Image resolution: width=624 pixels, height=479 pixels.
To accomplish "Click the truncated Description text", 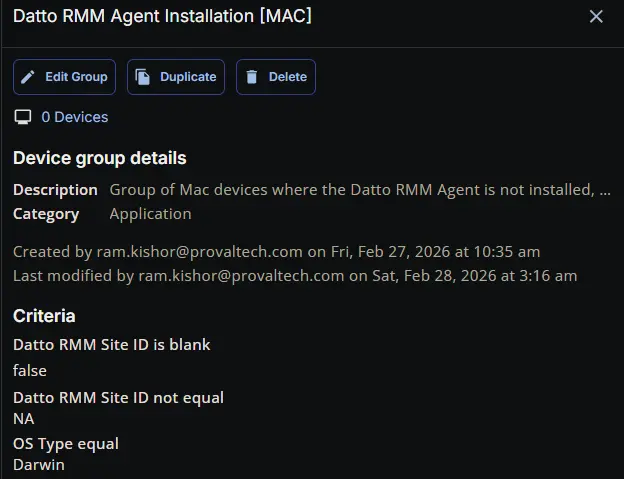I will coord(360,189).
